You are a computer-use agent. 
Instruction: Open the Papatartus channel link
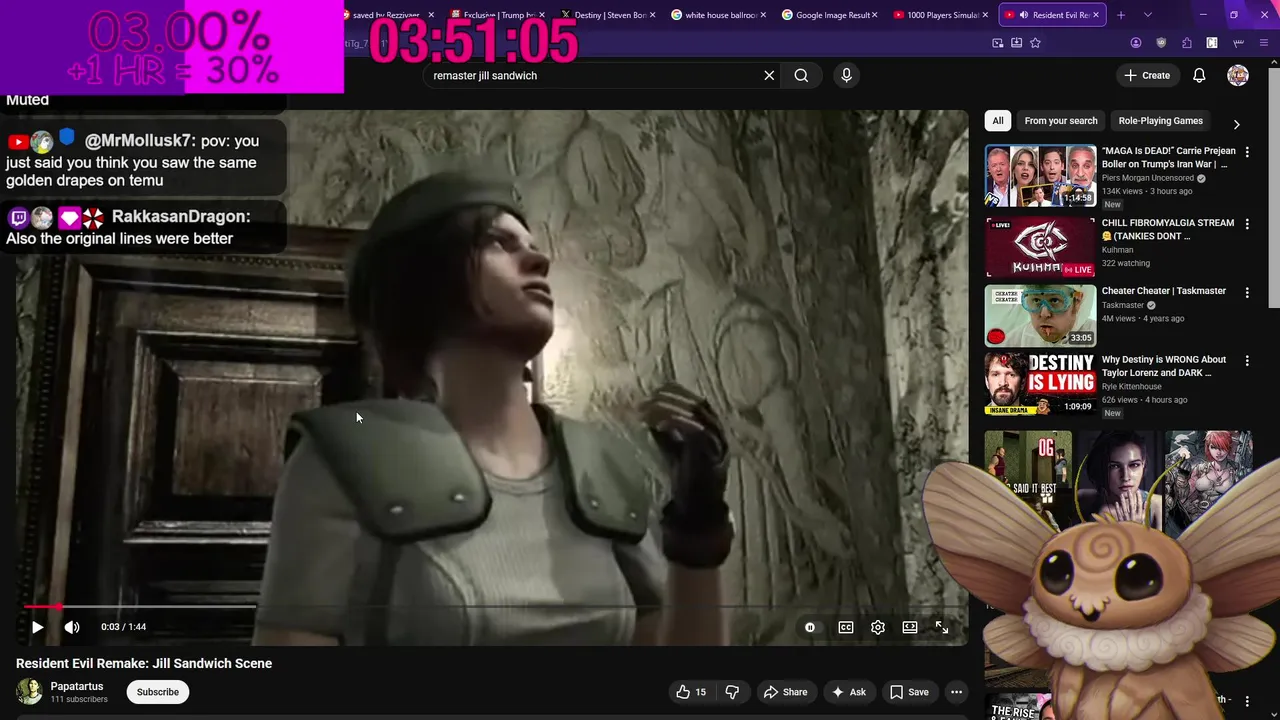tap(77, 686)
